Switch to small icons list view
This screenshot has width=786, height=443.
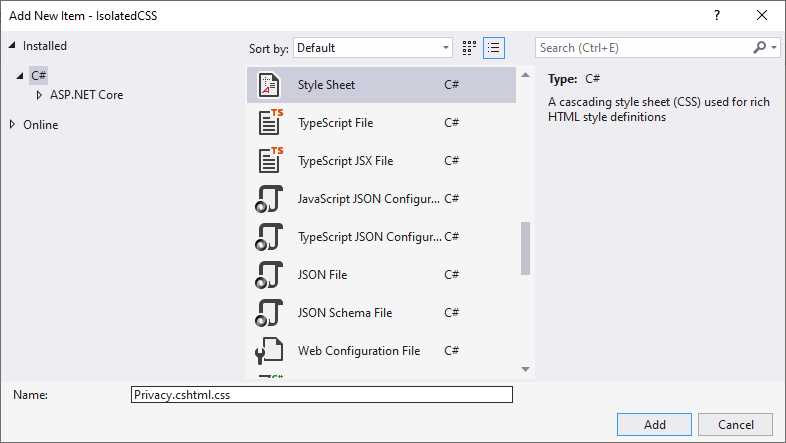click(x=494, y=48)
